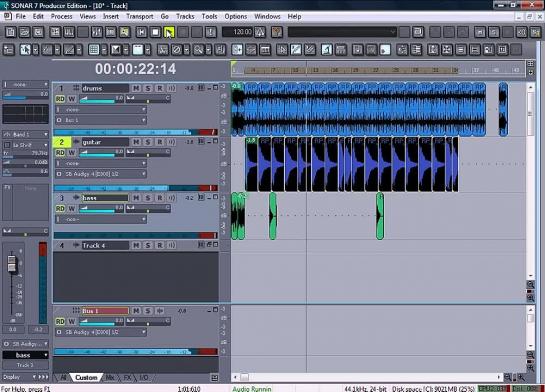
Task: Open the drums track Bus 1 output dropdown
Action: pos(101,120)
